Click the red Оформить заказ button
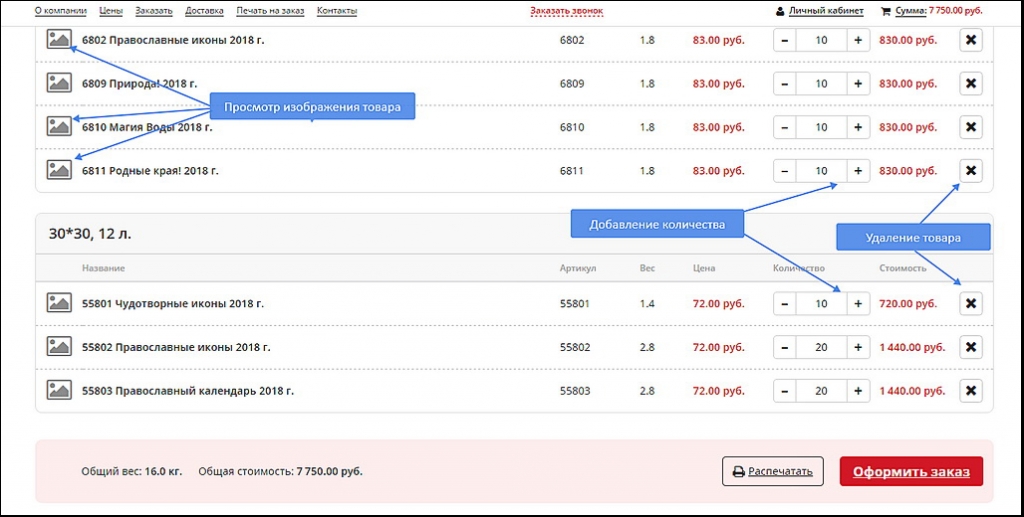Image resolution: width=1024 pixels, height=517 pixels. 911,471
